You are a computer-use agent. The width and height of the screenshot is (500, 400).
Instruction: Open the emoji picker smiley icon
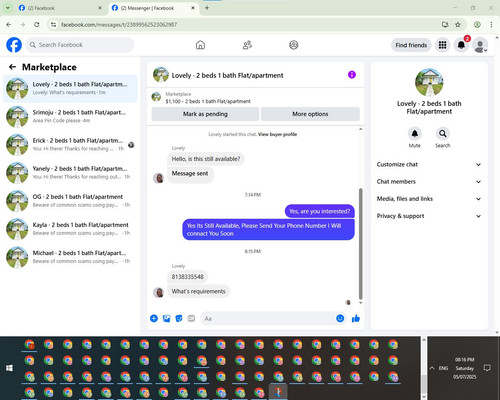pos(340,318)
